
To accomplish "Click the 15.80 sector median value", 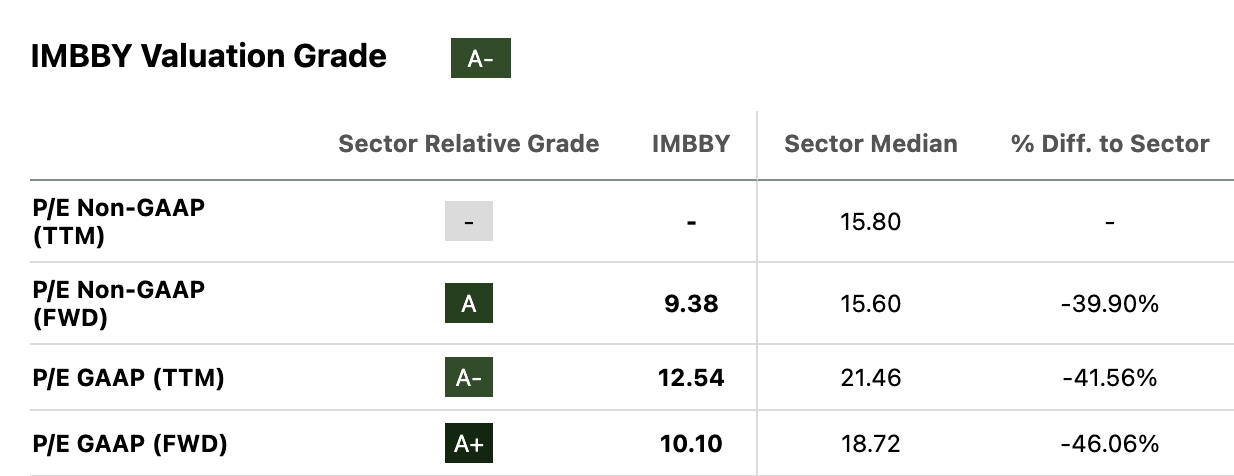I will (x=871, y=221).
